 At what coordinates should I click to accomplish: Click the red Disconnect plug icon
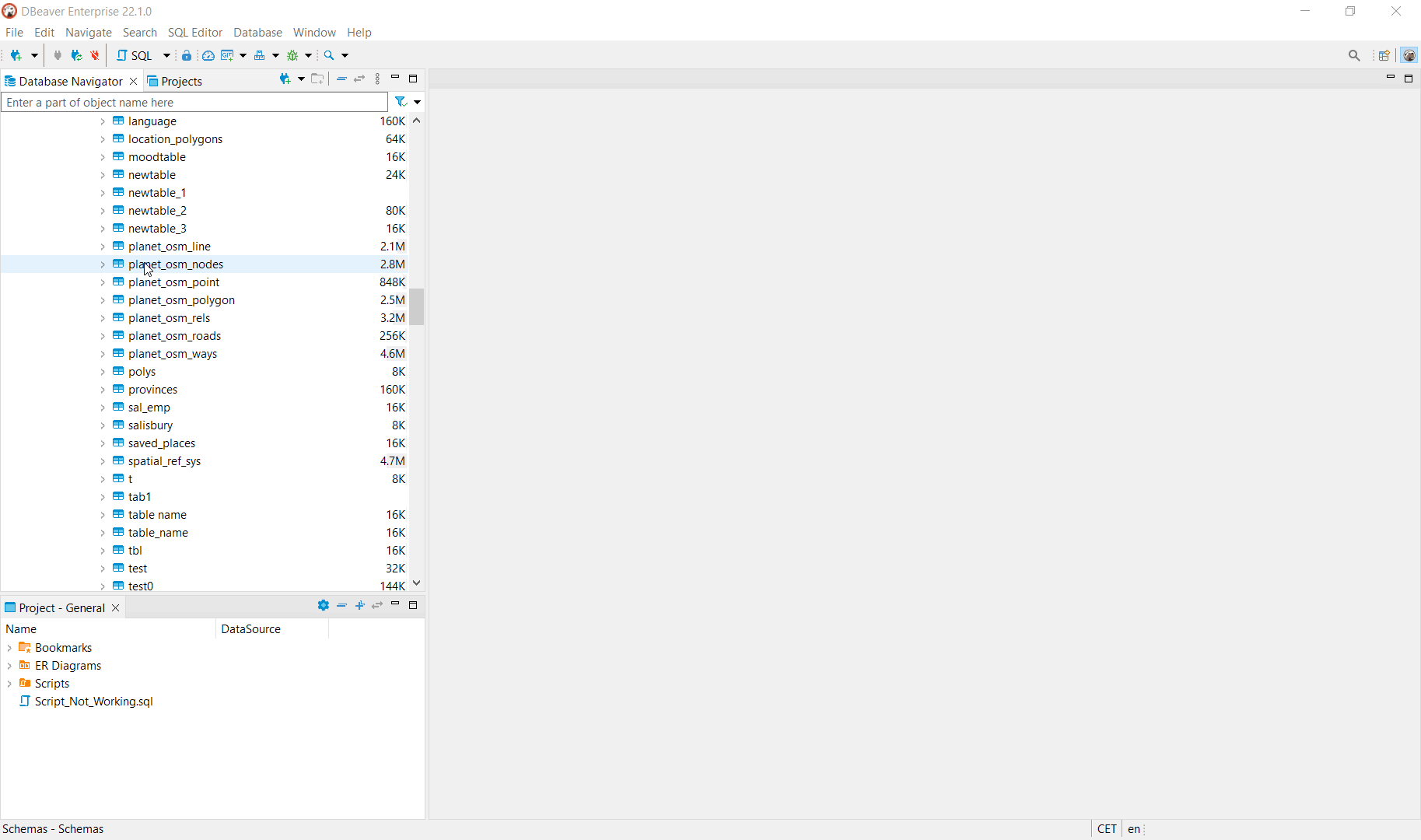click(x=95, y=55)
